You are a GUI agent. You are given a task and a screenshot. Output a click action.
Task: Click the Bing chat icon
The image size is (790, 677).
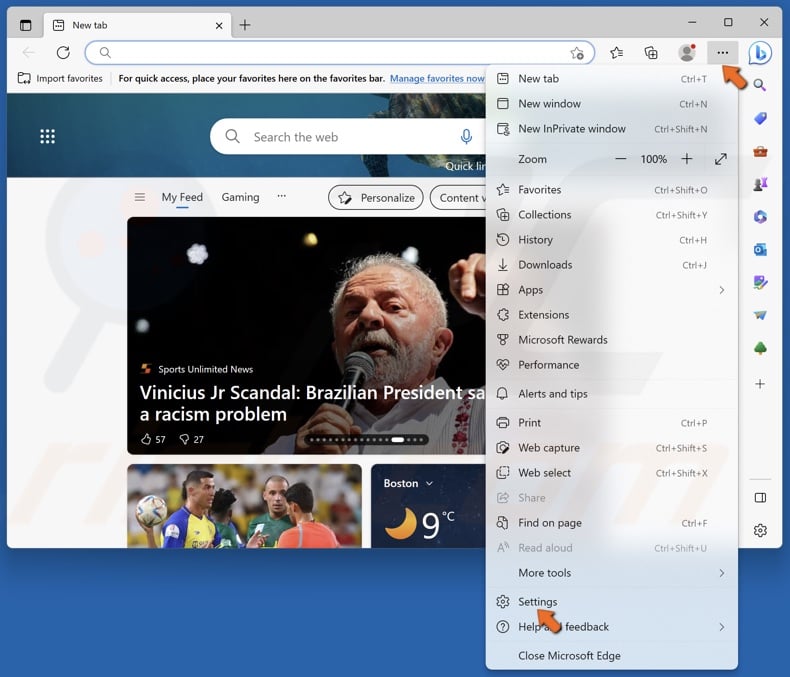760,52
